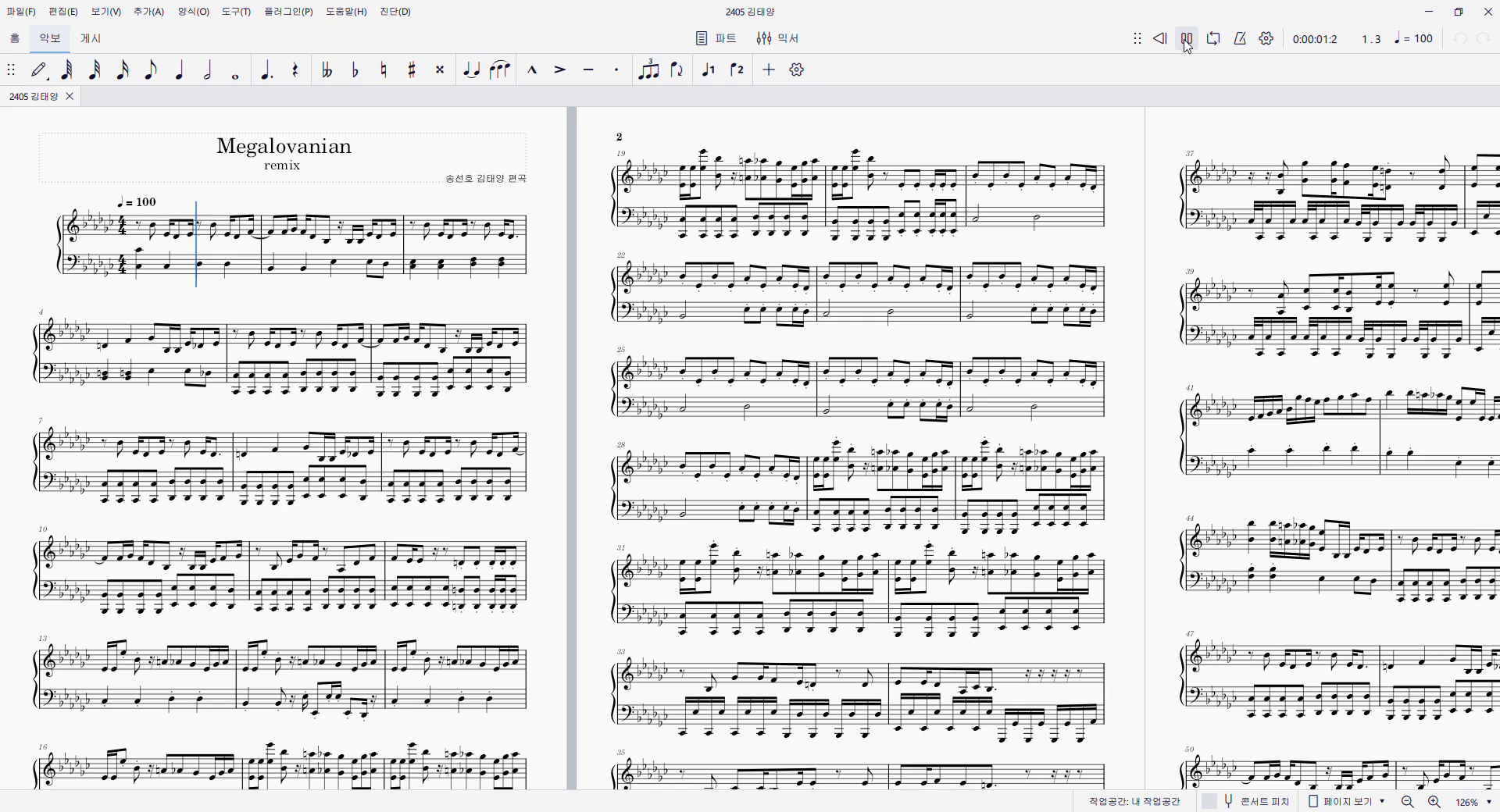The width and height of the screenshot is (1500, 812).
Task: Pause the score playback
Action: click(x=1187, y=38)
